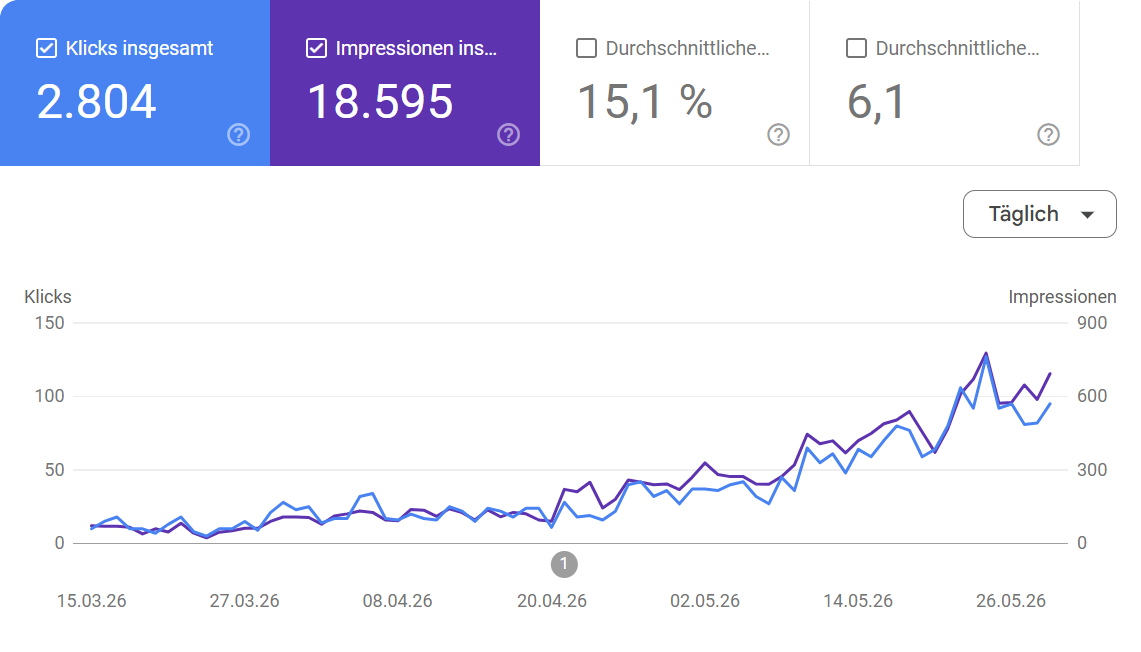
Task: Click the 27.03.26 date label
Action: pos(244,601)
